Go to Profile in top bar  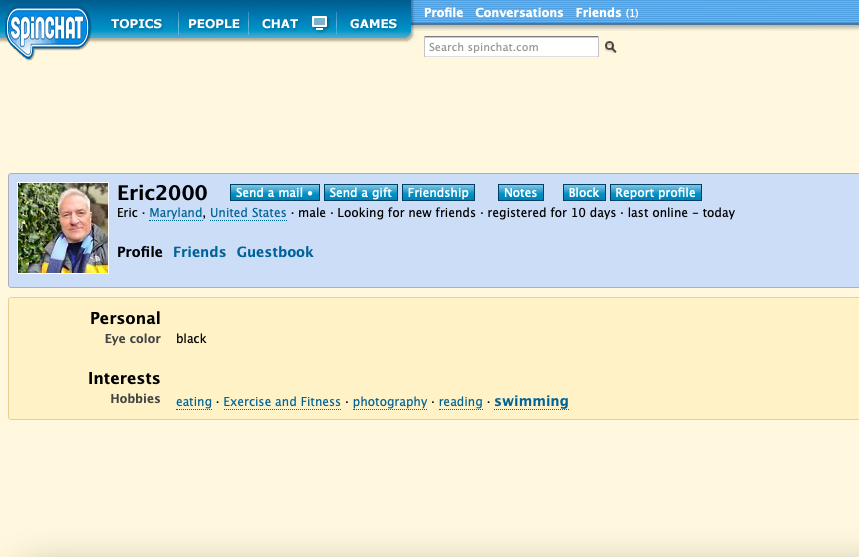coord(443,13)
